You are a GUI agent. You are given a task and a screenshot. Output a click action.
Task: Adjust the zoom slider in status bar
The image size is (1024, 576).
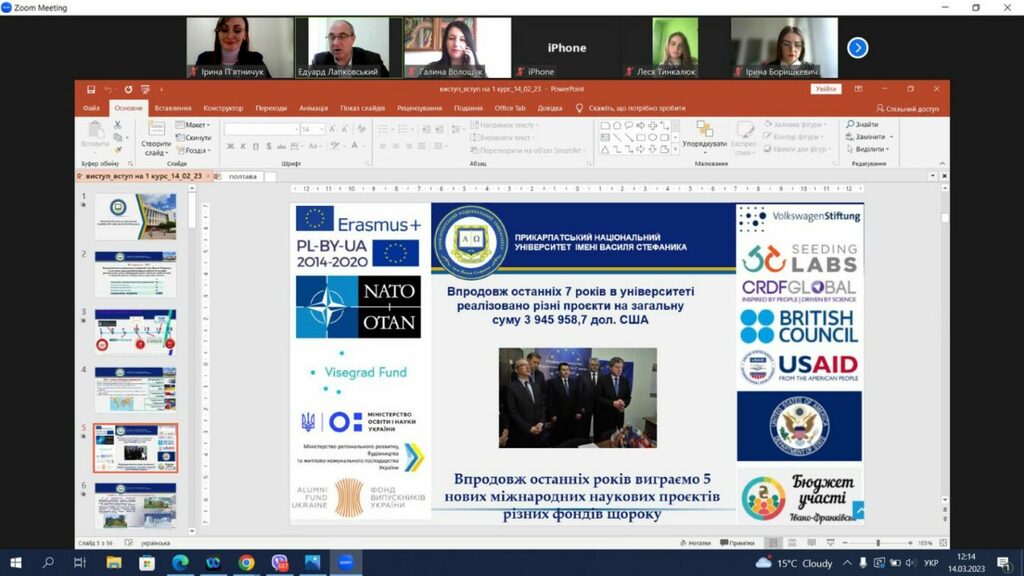tap(878, 543)
